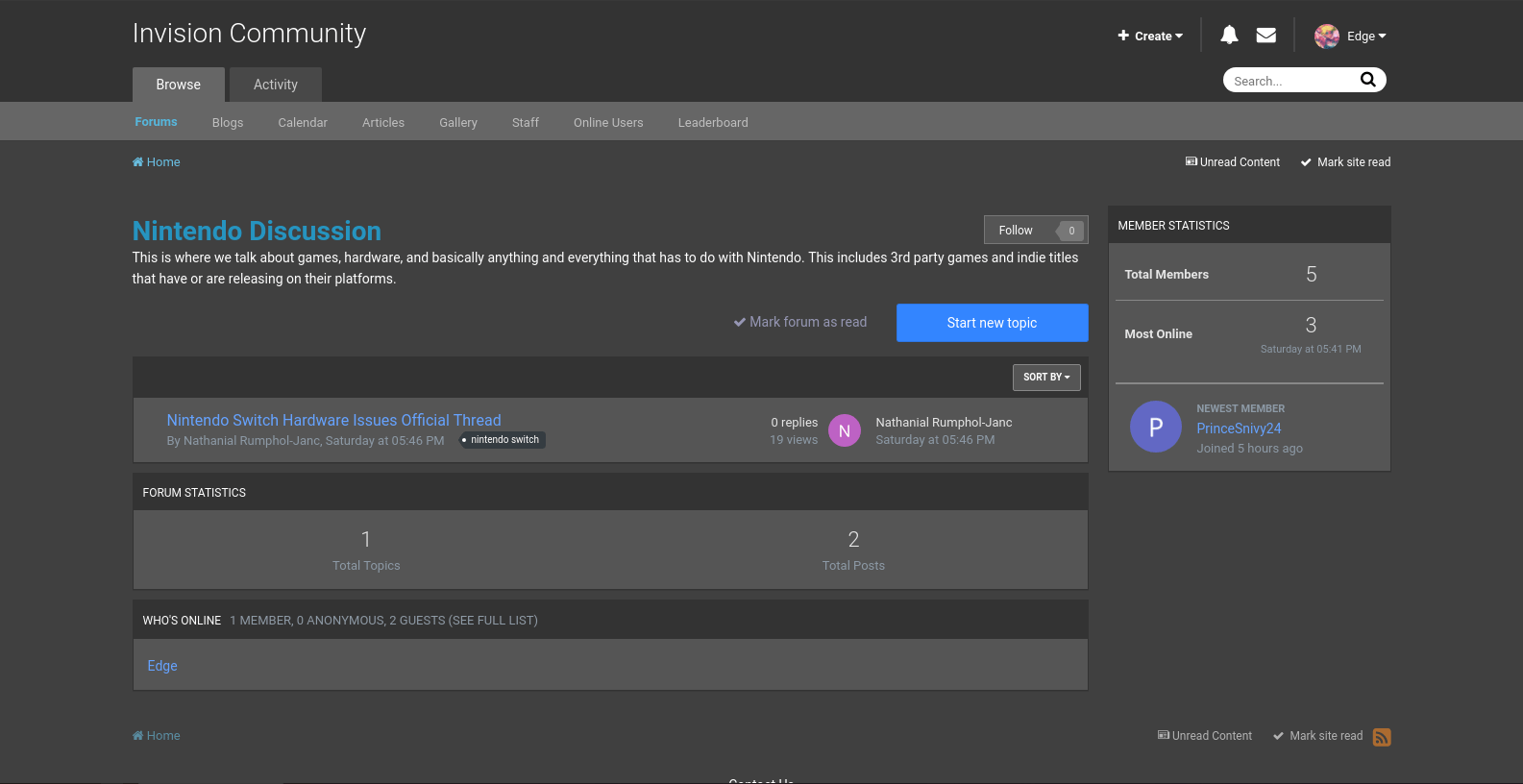1523x784 pixels.
Task: Click last post time Saturday at 05:46 PM
Action: (x=935, y=440)
